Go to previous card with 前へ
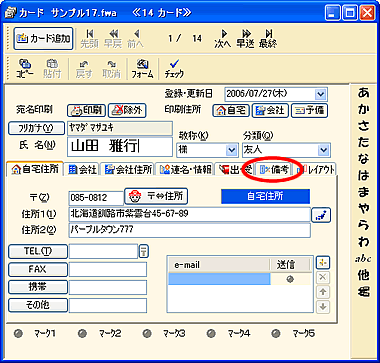Screen dimensions: 380x363 point(135,39)
